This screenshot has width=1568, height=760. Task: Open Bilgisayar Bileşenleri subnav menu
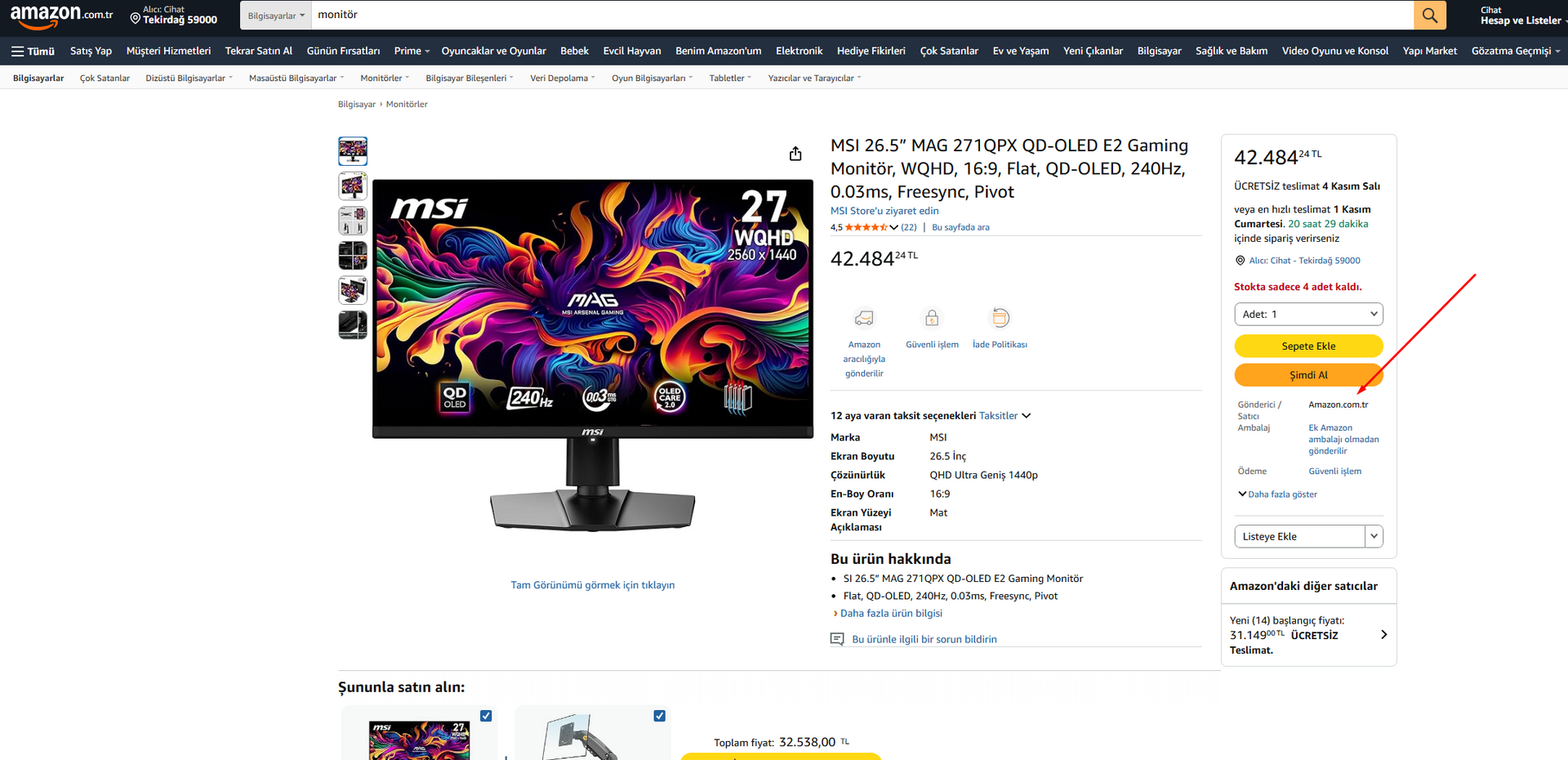click(470, 78)
